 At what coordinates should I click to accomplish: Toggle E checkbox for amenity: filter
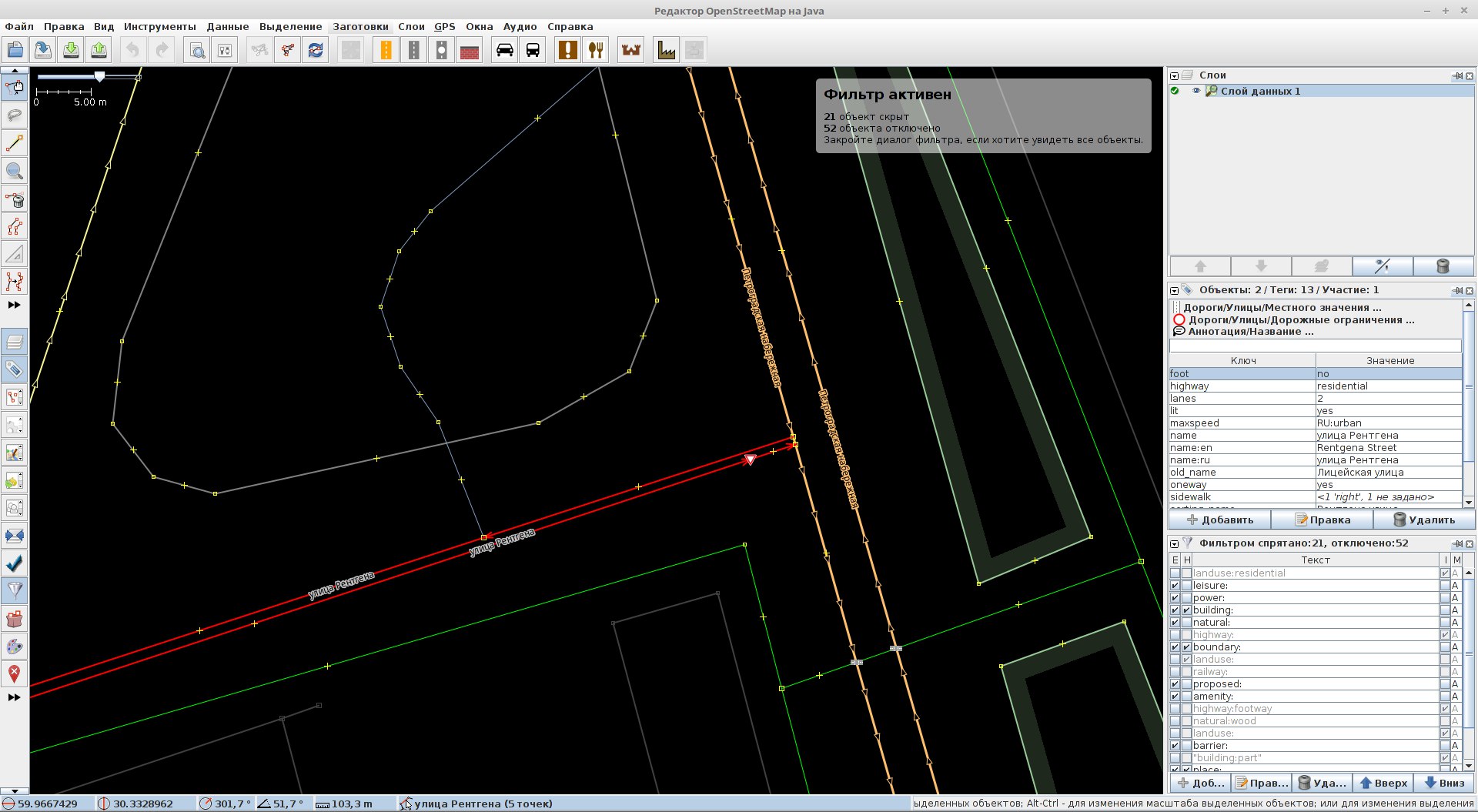click(1175, 697)
